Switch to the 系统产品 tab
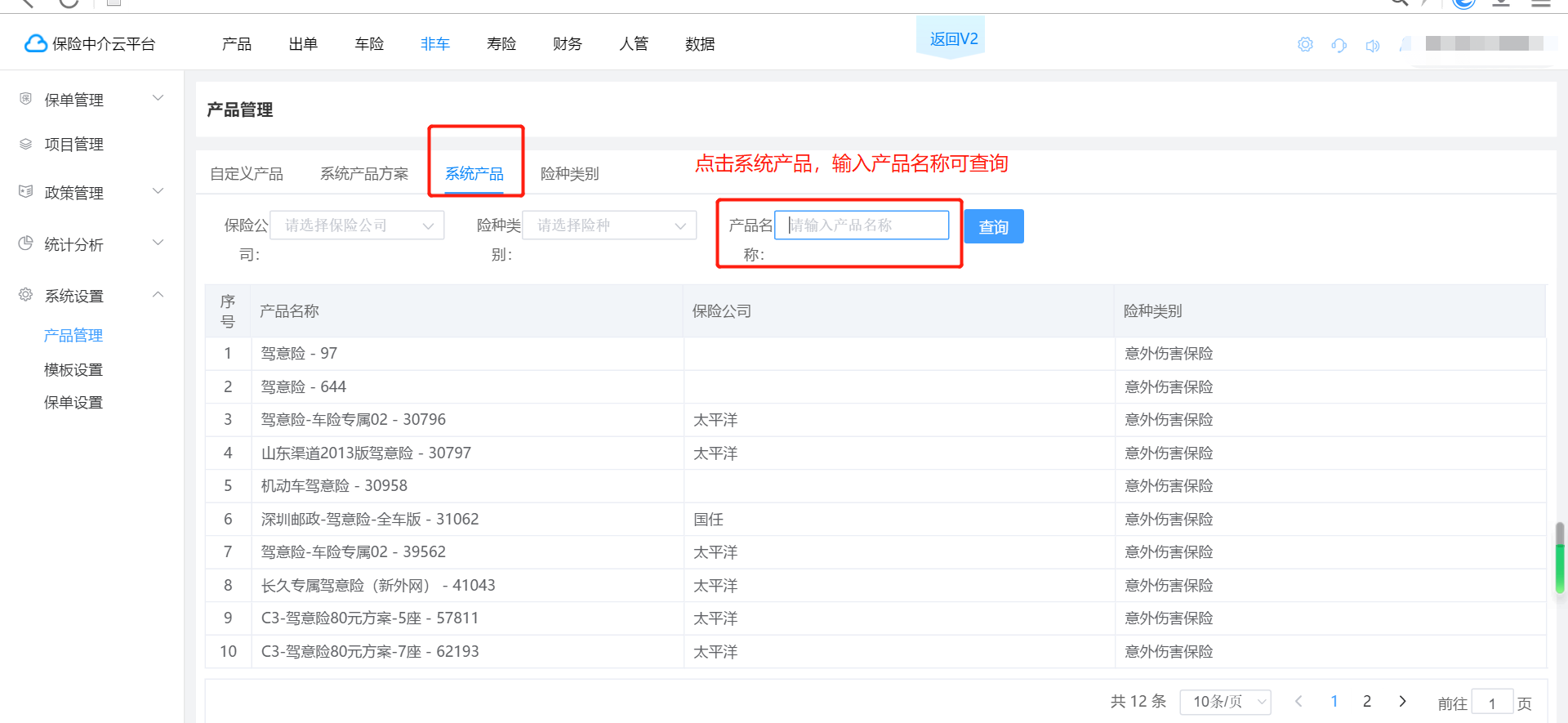The width and height of the screenshot is (1568, 723). [x=474, y=174]
